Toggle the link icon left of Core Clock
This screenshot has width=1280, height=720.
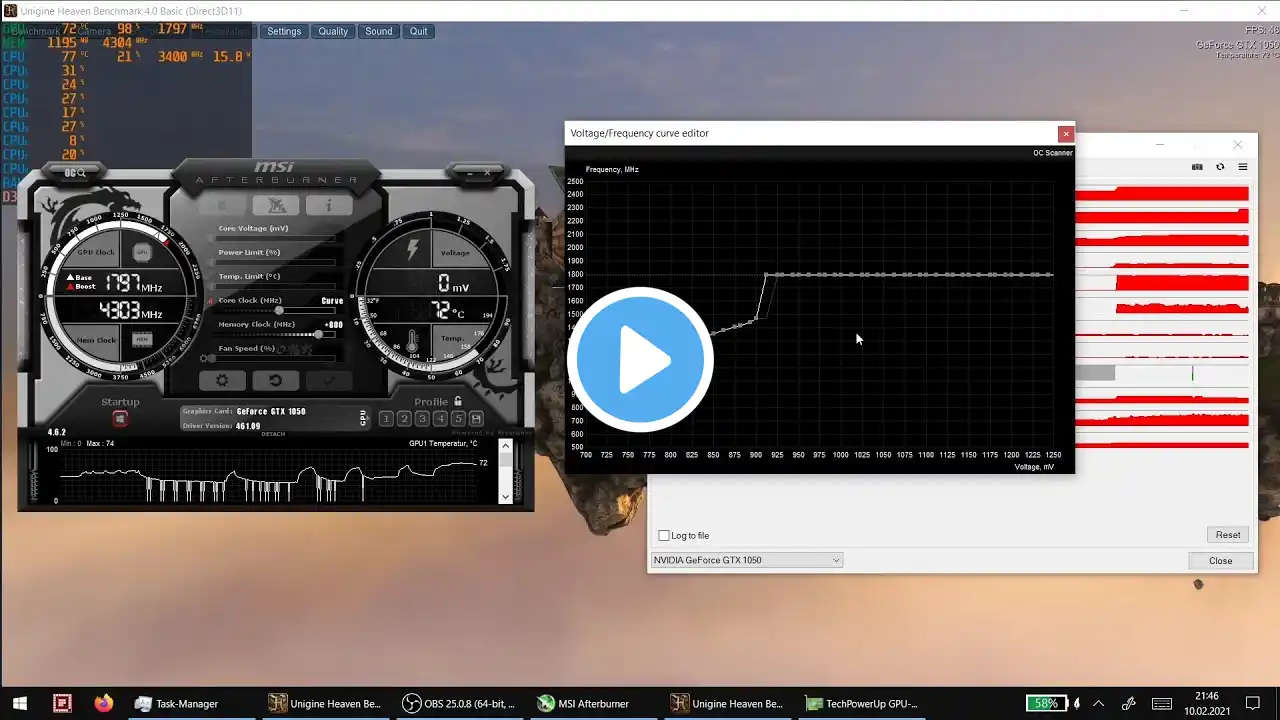click(x=210, y=300)
